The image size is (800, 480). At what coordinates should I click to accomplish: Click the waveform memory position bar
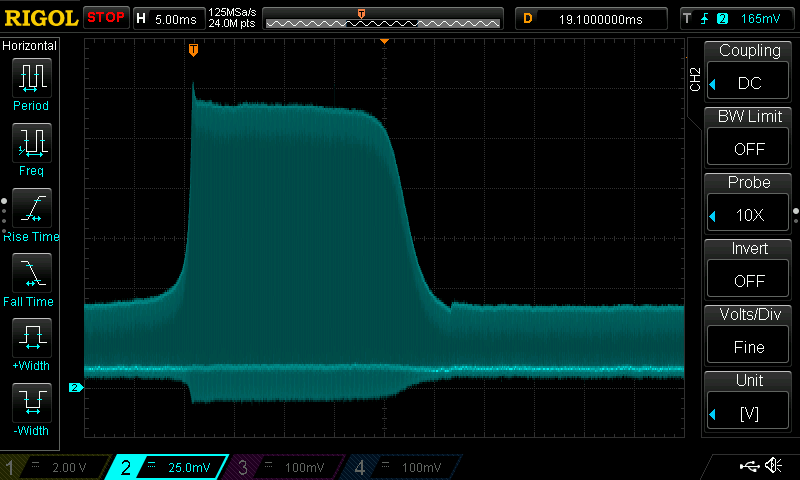point(383,19)
